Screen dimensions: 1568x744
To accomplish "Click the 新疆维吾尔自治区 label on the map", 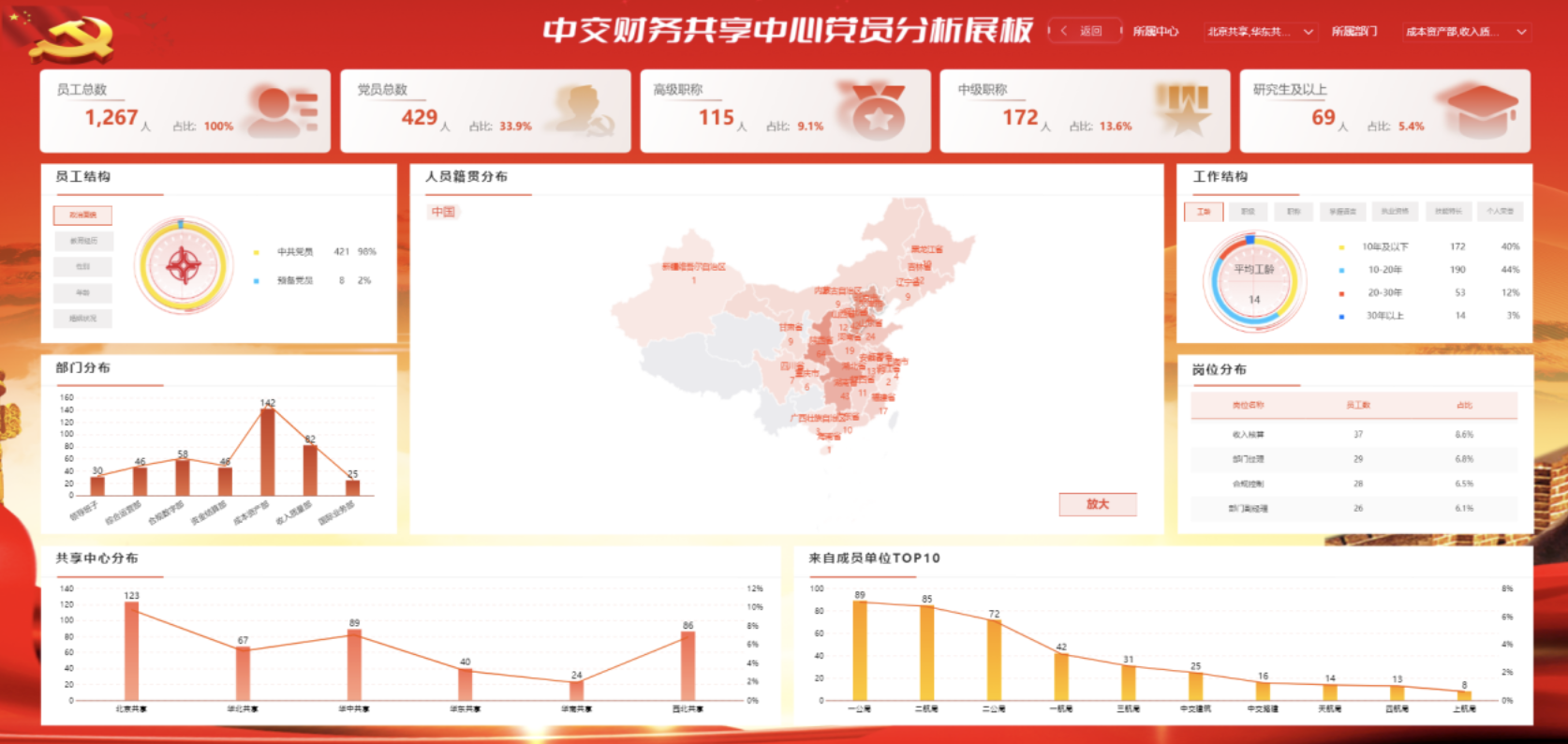I will pos(694,267).
